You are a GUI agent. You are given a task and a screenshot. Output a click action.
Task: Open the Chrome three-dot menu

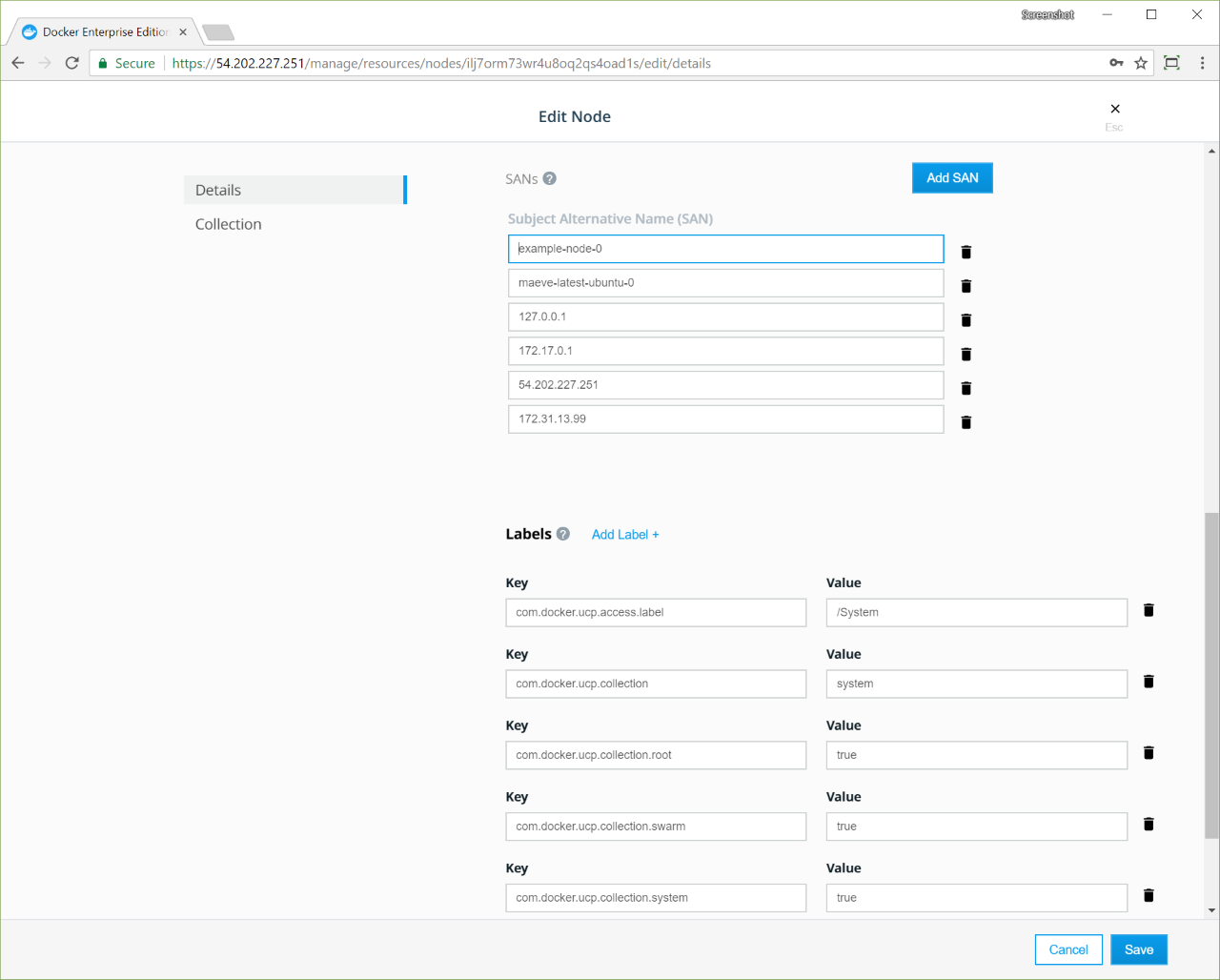(x=1202, y=63)
